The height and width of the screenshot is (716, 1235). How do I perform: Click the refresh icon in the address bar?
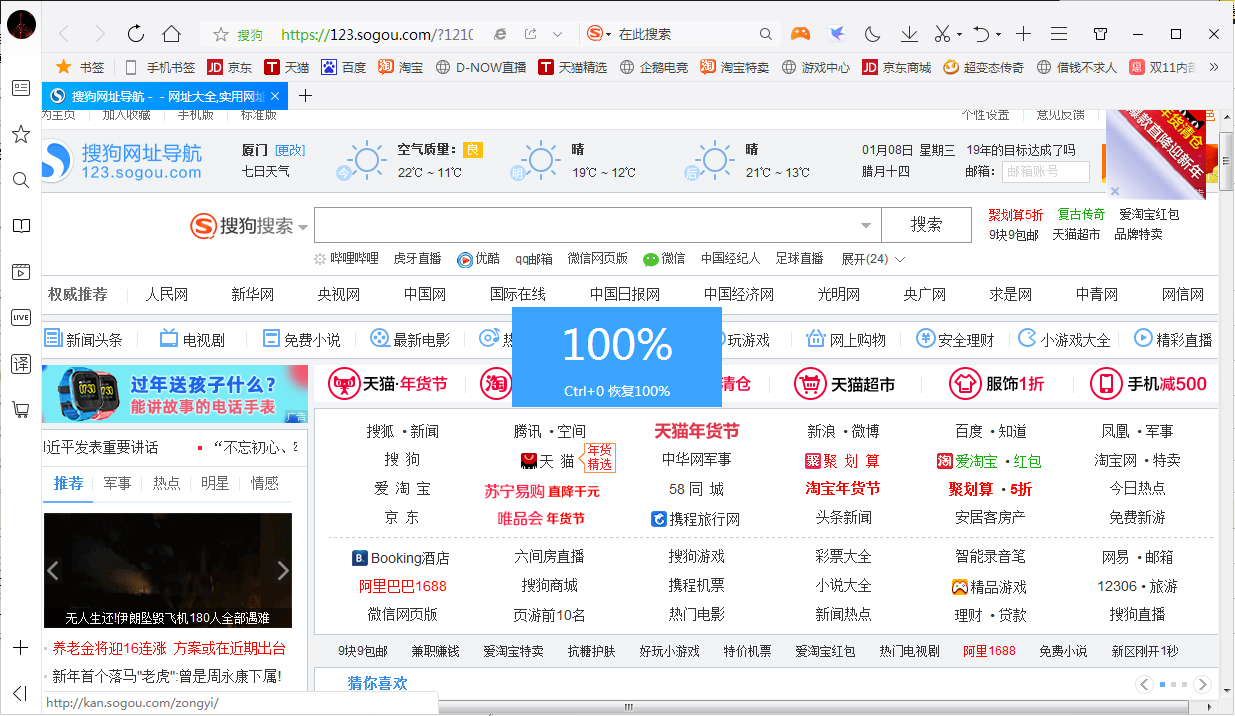(x=135, y=31)
